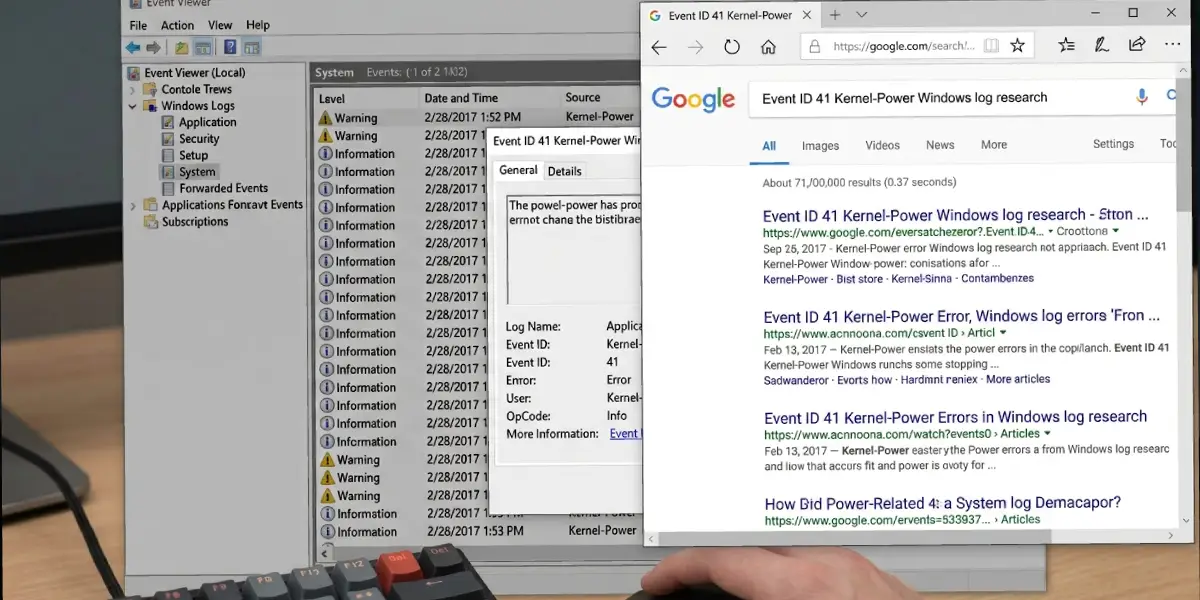The height and width of the screenshot is (600, 1200).
Task: Expand the Contole Trews node arrow
Action: (x=133, y=89)
